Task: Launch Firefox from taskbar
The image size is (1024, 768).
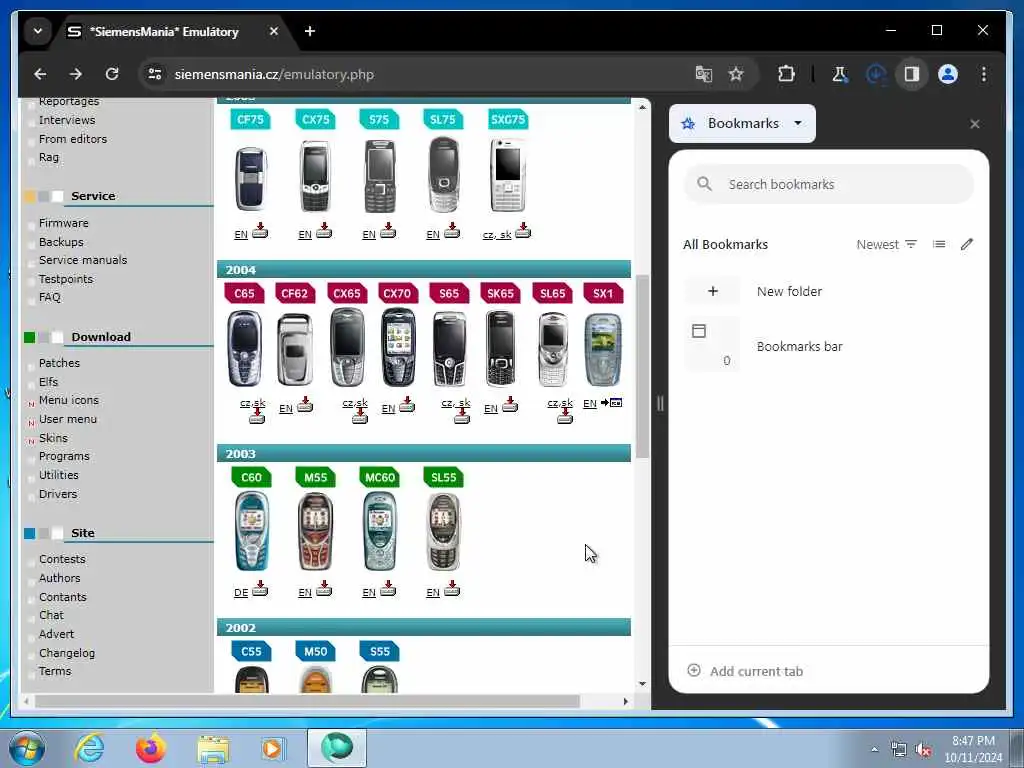Action: click(x=151, y=748)
